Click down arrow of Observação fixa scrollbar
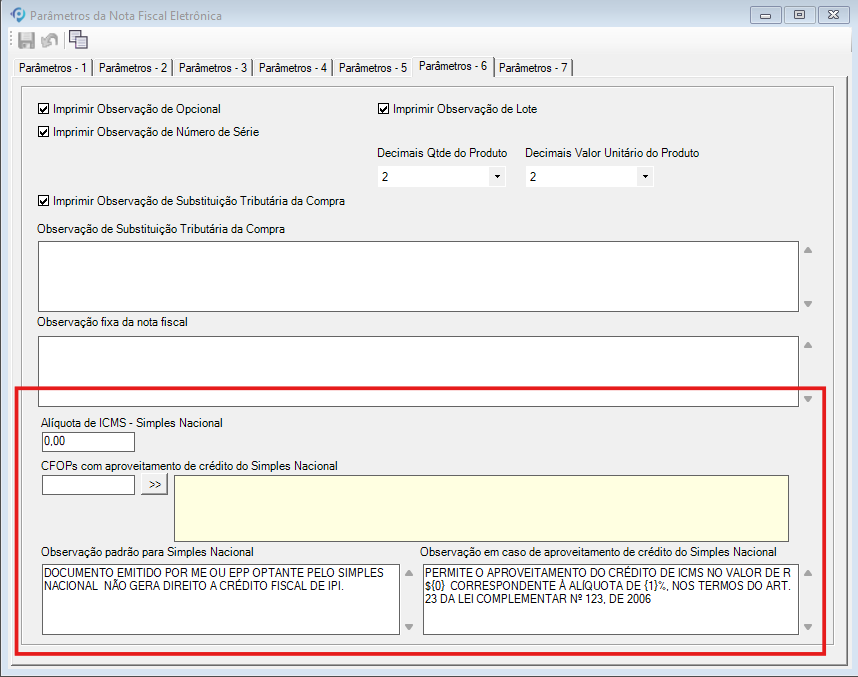The height and width of the screenshot is (677, 858). pos(808,399)
